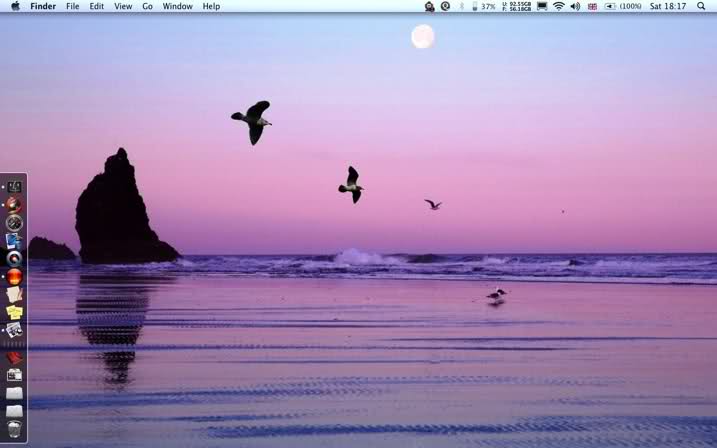Image resolution: width=717 pixels, height=448 pixels.
Task: Open the volume speaker menu
Action: pos(575,6)
